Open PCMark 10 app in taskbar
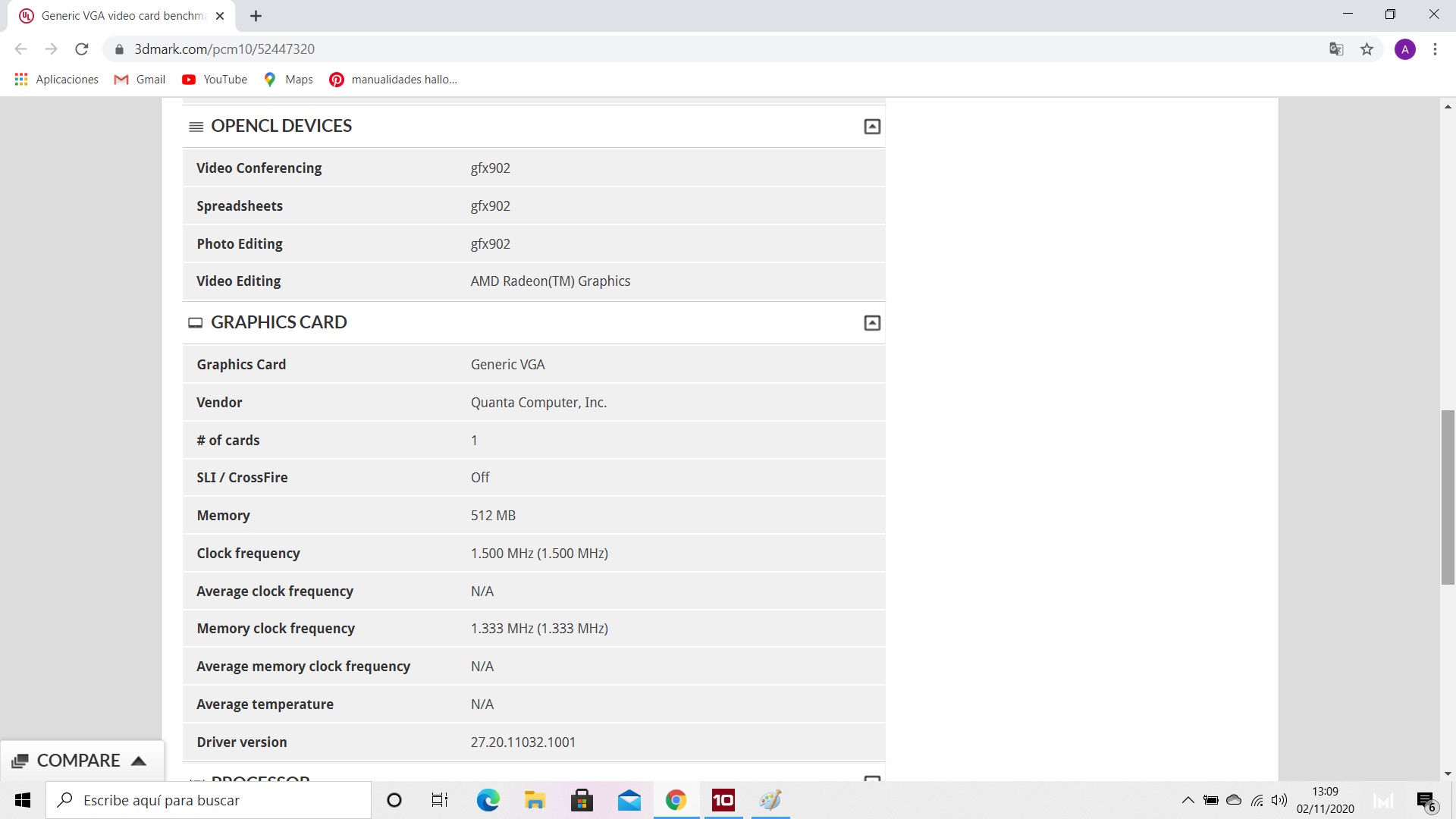The image size is (1456, 819). (723, 800)
